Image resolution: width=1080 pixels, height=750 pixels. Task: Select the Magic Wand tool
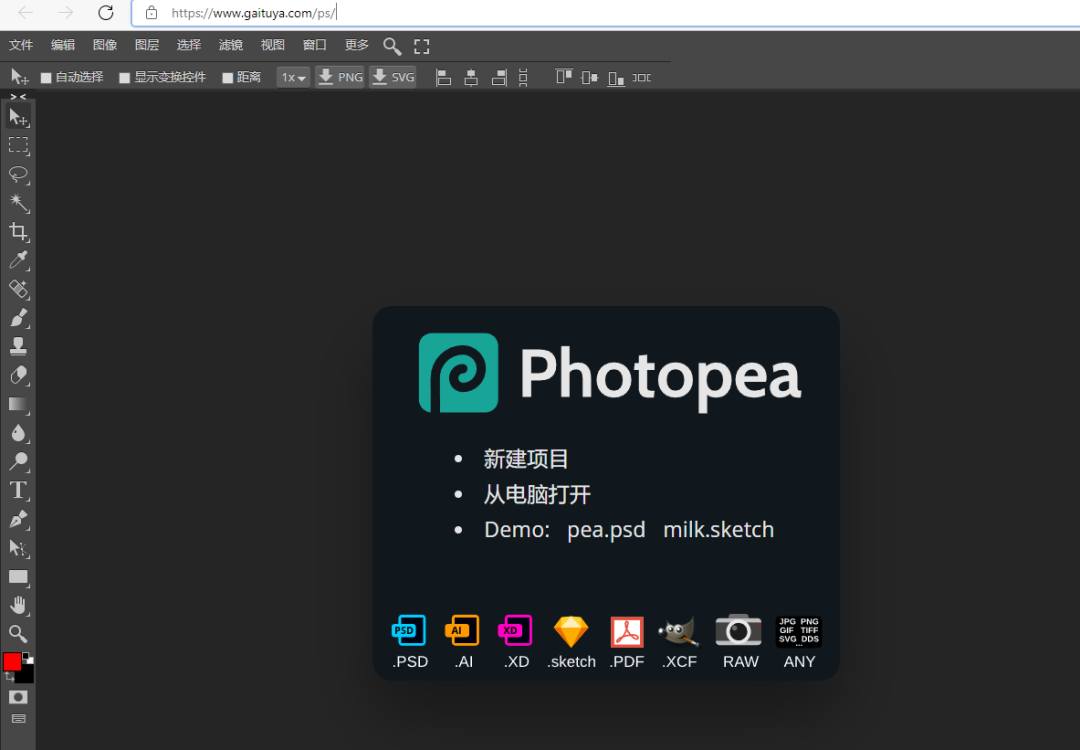tap(18, 204)
